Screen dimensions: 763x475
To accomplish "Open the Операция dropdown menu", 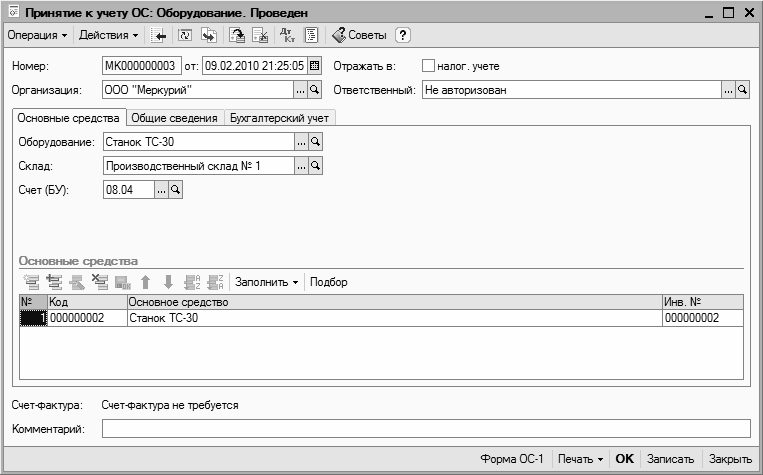I will pyautogui.click(x=38, y=35).
